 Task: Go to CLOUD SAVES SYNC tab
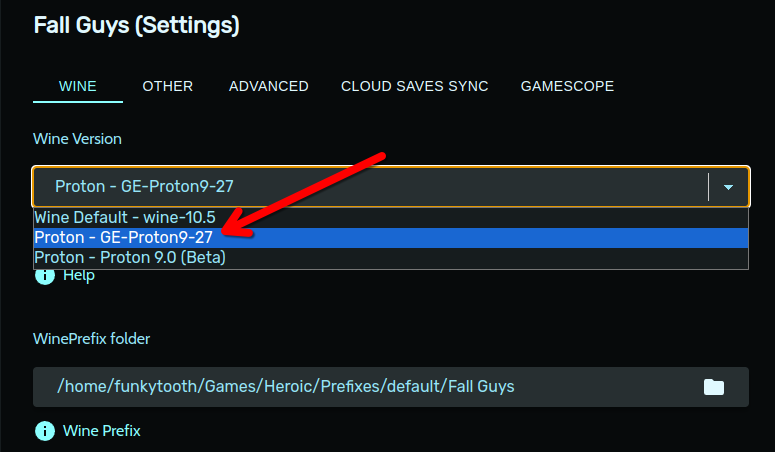(414, 86)
